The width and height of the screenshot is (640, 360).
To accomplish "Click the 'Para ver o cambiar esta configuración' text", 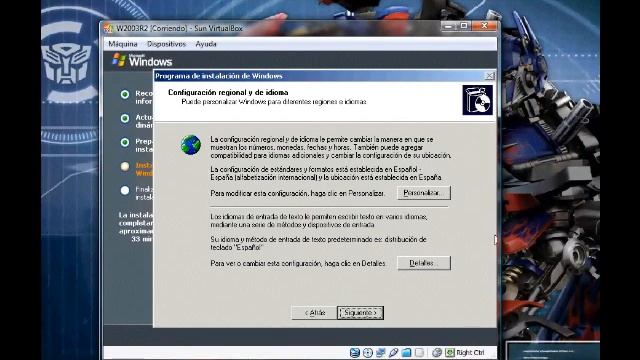I will pos(298,264).
